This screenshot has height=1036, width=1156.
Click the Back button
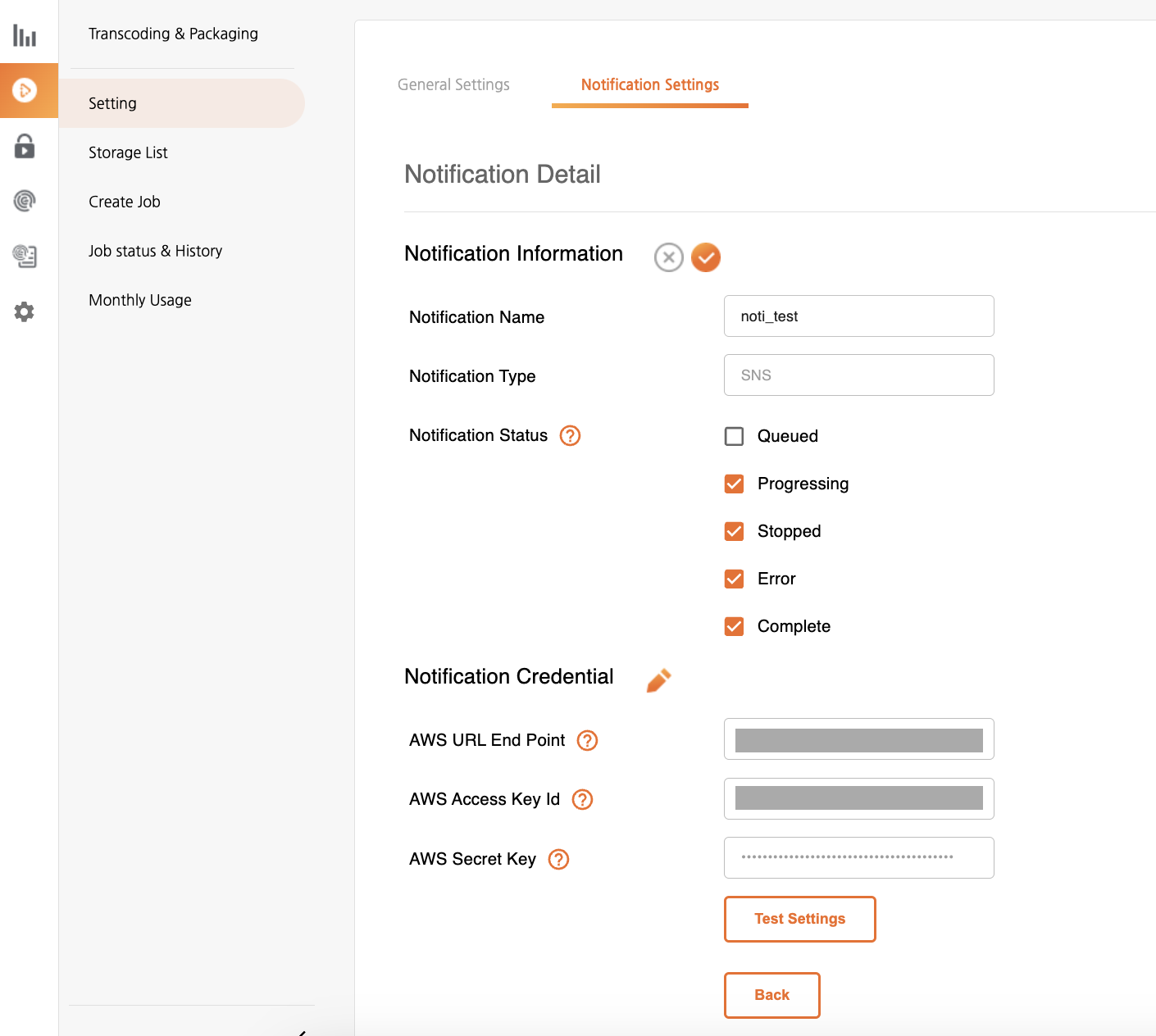[771, 995]
